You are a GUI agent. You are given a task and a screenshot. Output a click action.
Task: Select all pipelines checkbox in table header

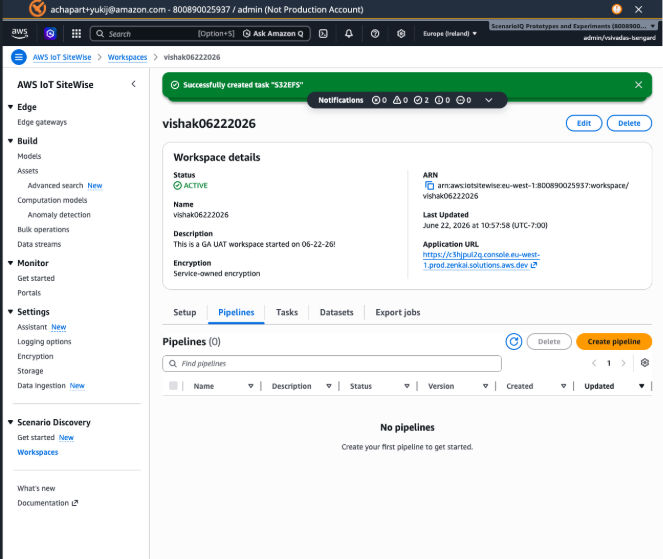tap(173, 386)
